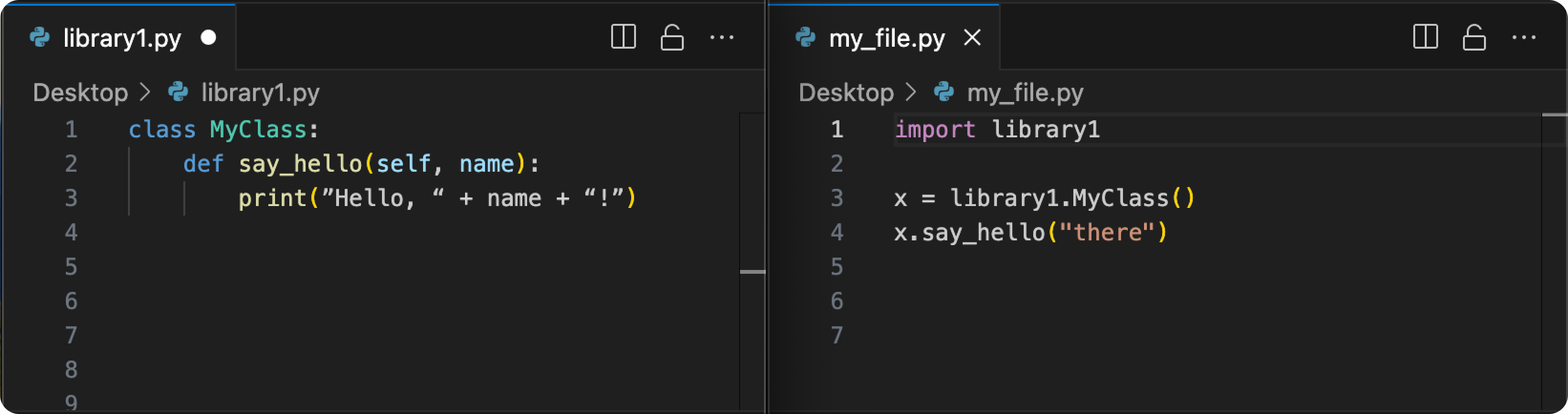The width and height of the screenshot is (1568, 414).
Task: Click Desktop breadcrumb in library1.py pane
Action: tap(80, 93)
